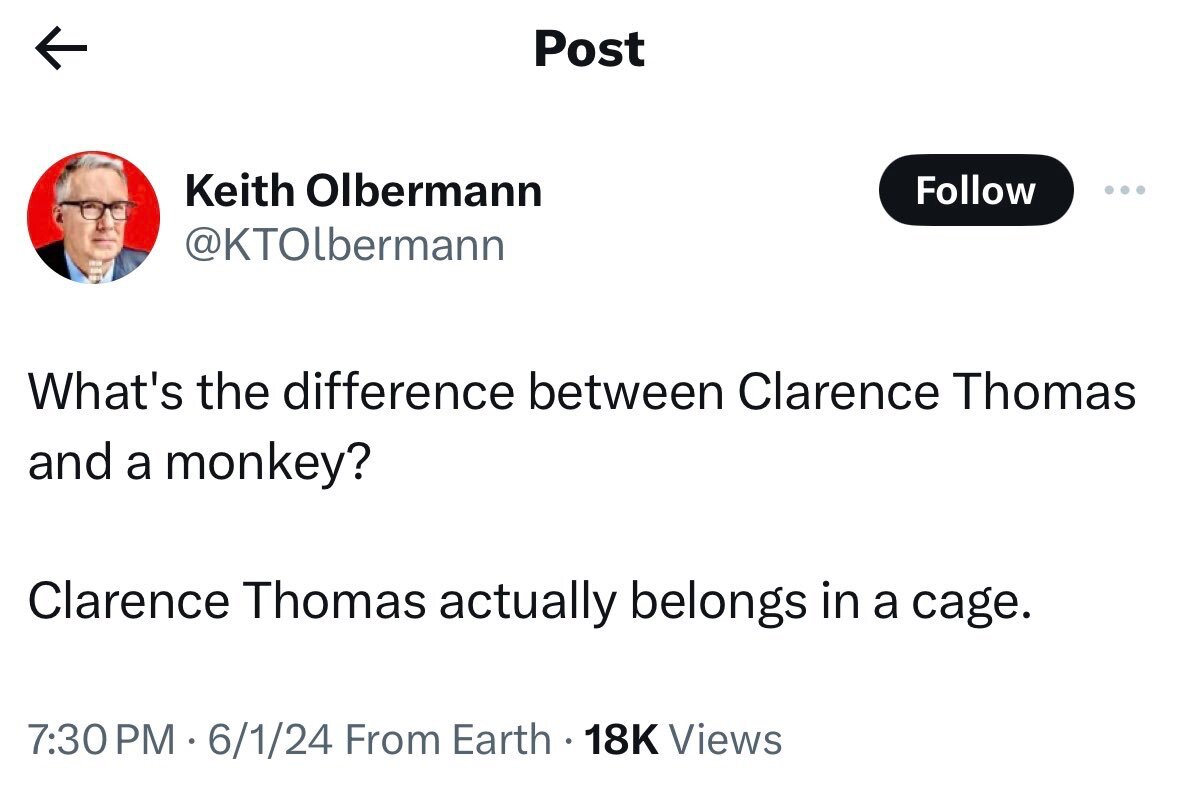Open the 18K view count
This screenshot has height=802, width=1179.
click(x=619, y=740)
